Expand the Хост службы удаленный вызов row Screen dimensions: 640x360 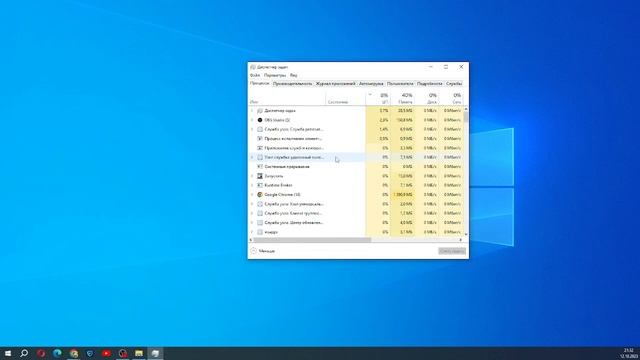tap(252, 157)
